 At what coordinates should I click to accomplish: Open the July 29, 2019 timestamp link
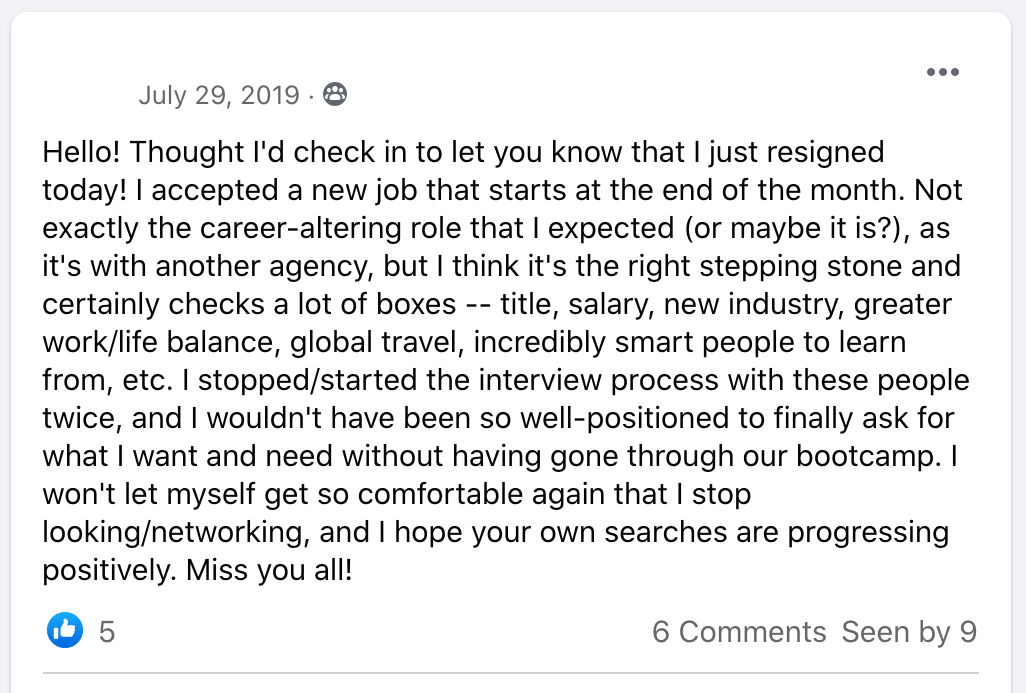pyautogui.click(x=218, y=95)
